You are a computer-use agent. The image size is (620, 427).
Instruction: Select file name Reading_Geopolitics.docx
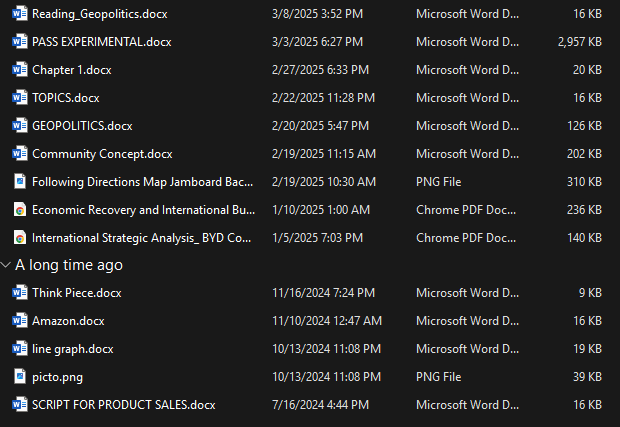pyautogui.click(x=100, y=14)
